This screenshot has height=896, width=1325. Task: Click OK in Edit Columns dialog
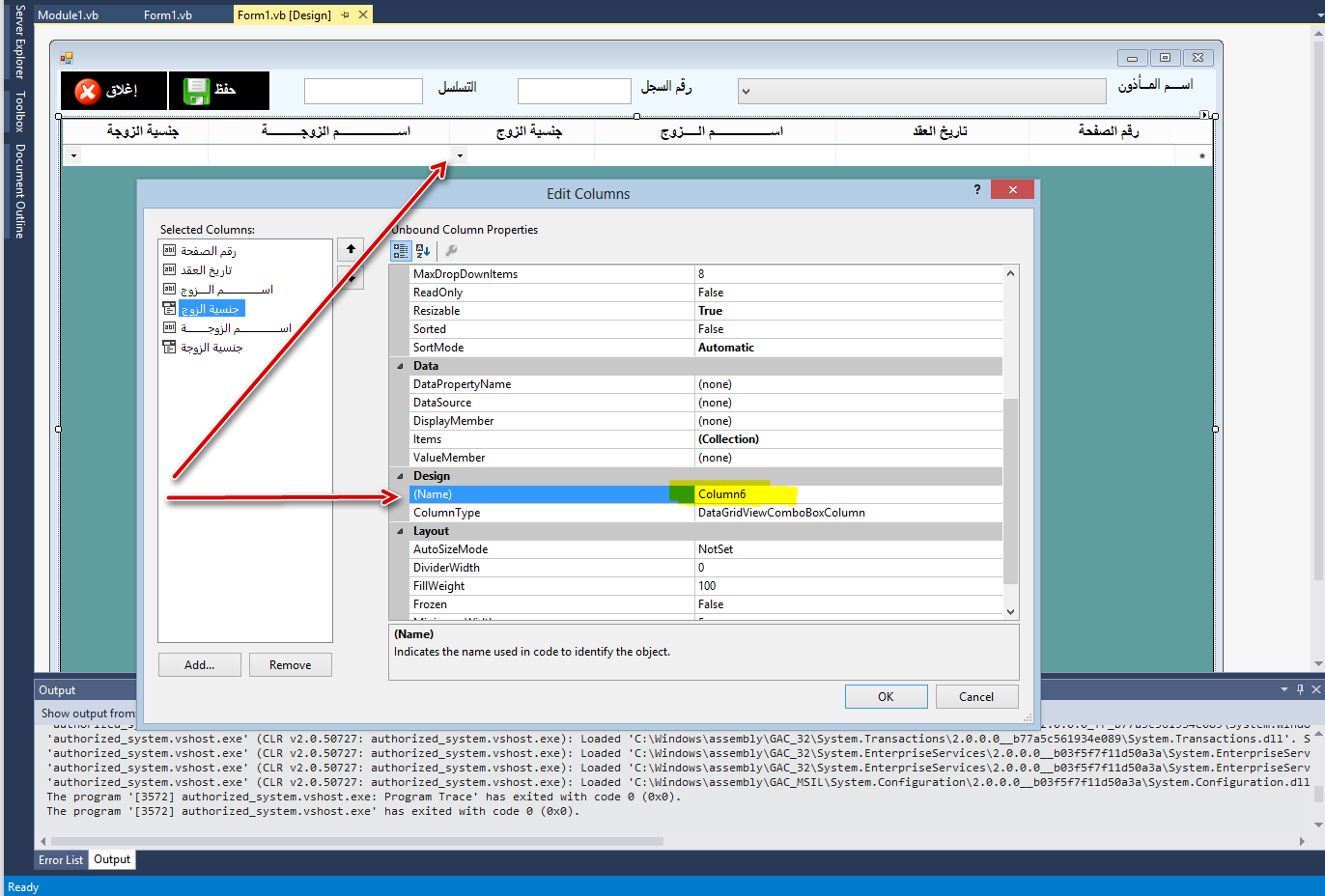[x=886, y=697]
